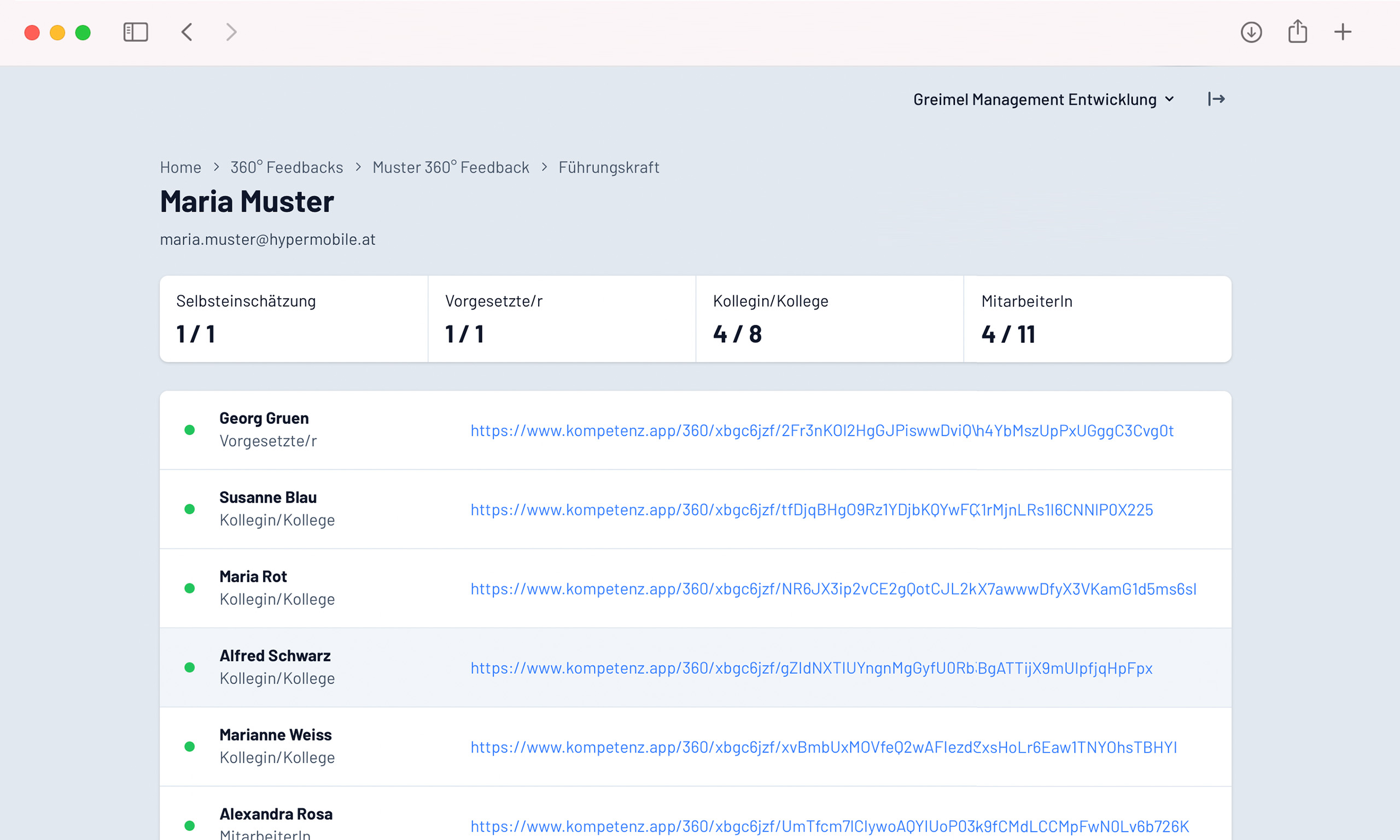Viewport: 1400px width, 840px height.
Task: Open Georg Gruen's feedback URL
Action: (x=821, y=431)
